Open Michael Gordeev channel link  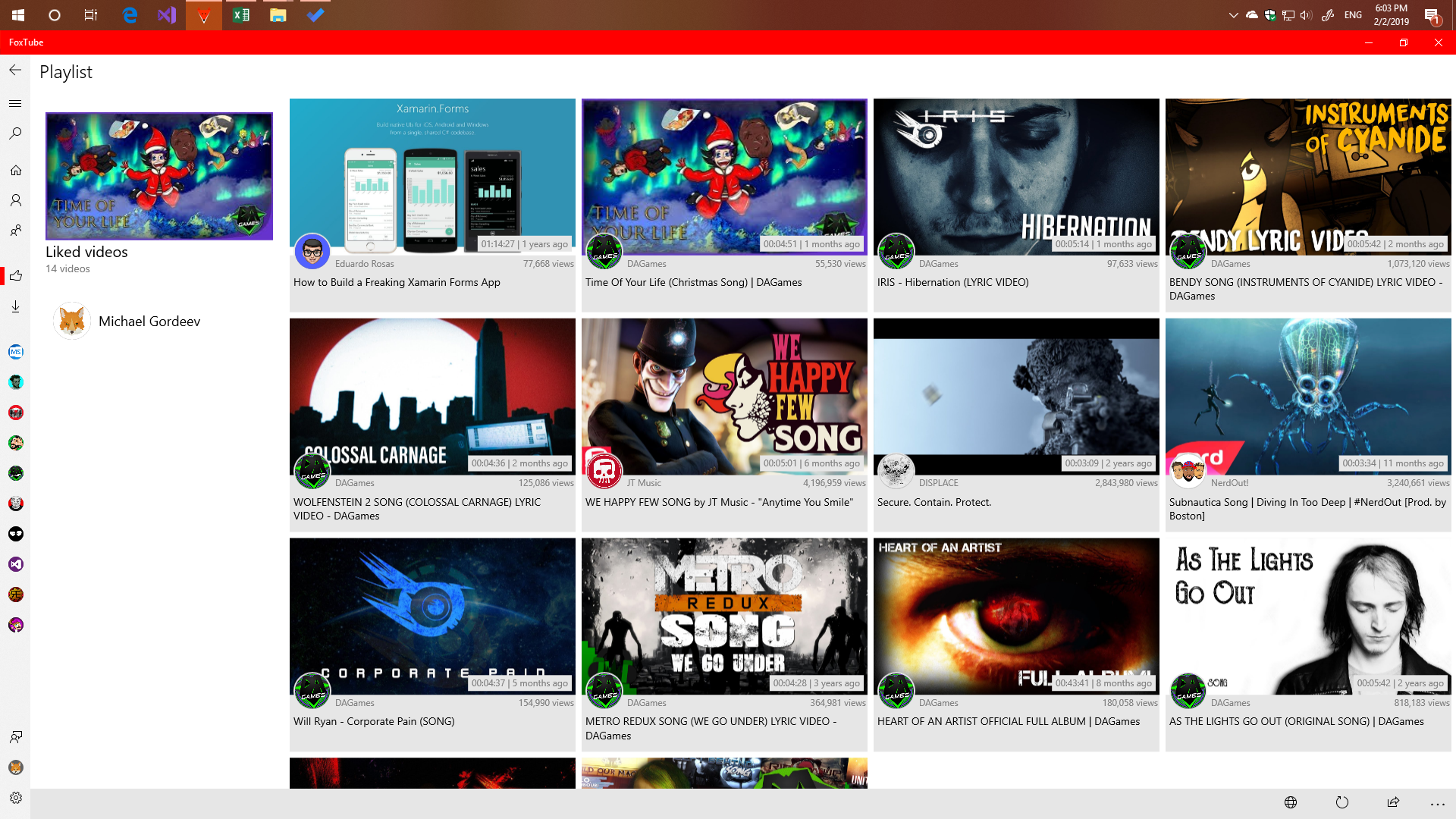coord(149,322)
